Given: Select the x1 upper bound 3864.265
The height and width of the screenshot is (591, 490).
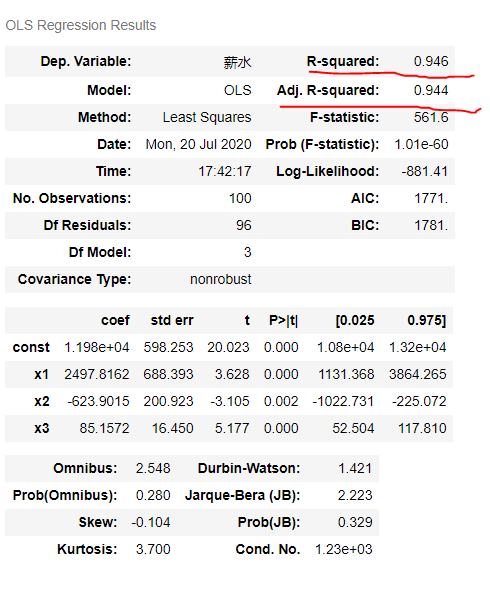Looking at the screenshot, I should click(418, 374).
